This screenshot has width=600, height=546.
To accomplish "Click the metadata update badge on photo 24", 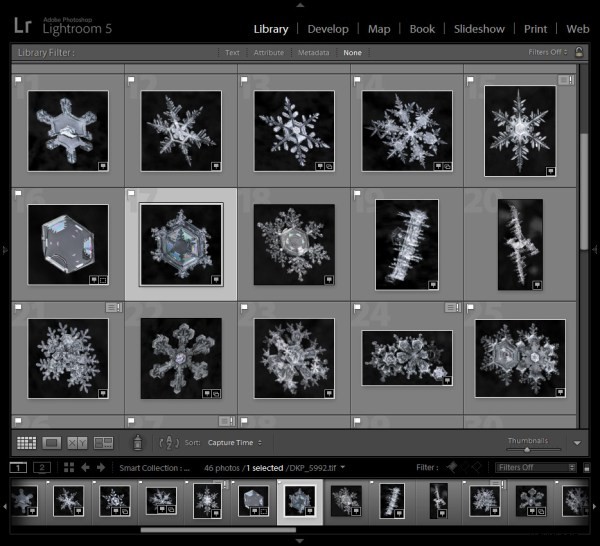I will (x=453, y=307).
